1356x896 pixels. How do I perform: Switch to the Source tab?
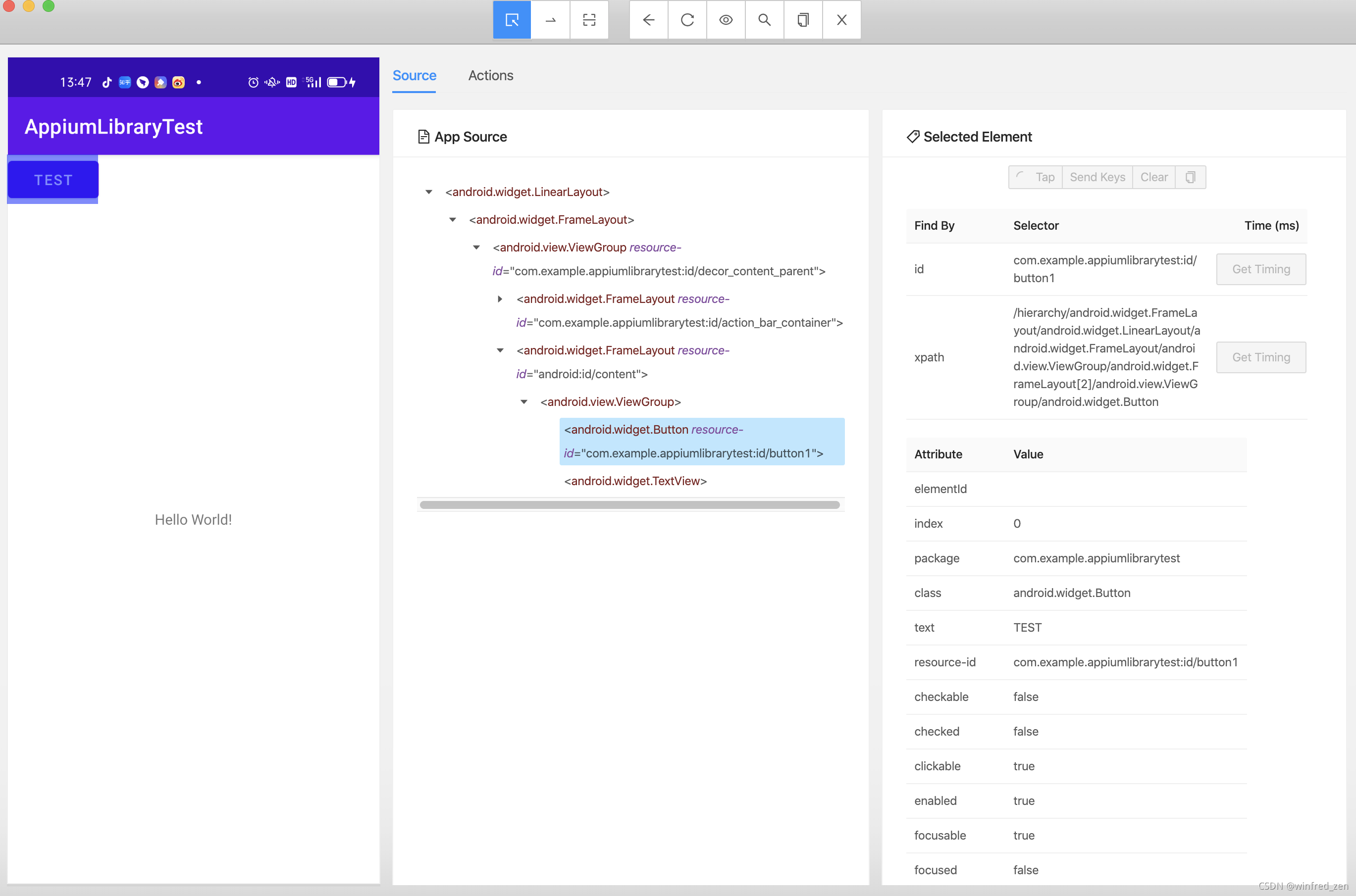[x=414, y=75]
